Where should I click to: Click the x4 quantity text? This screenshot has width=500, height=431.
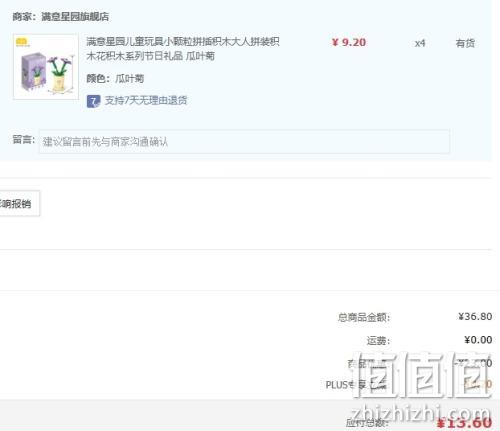[x=420, y=43]
